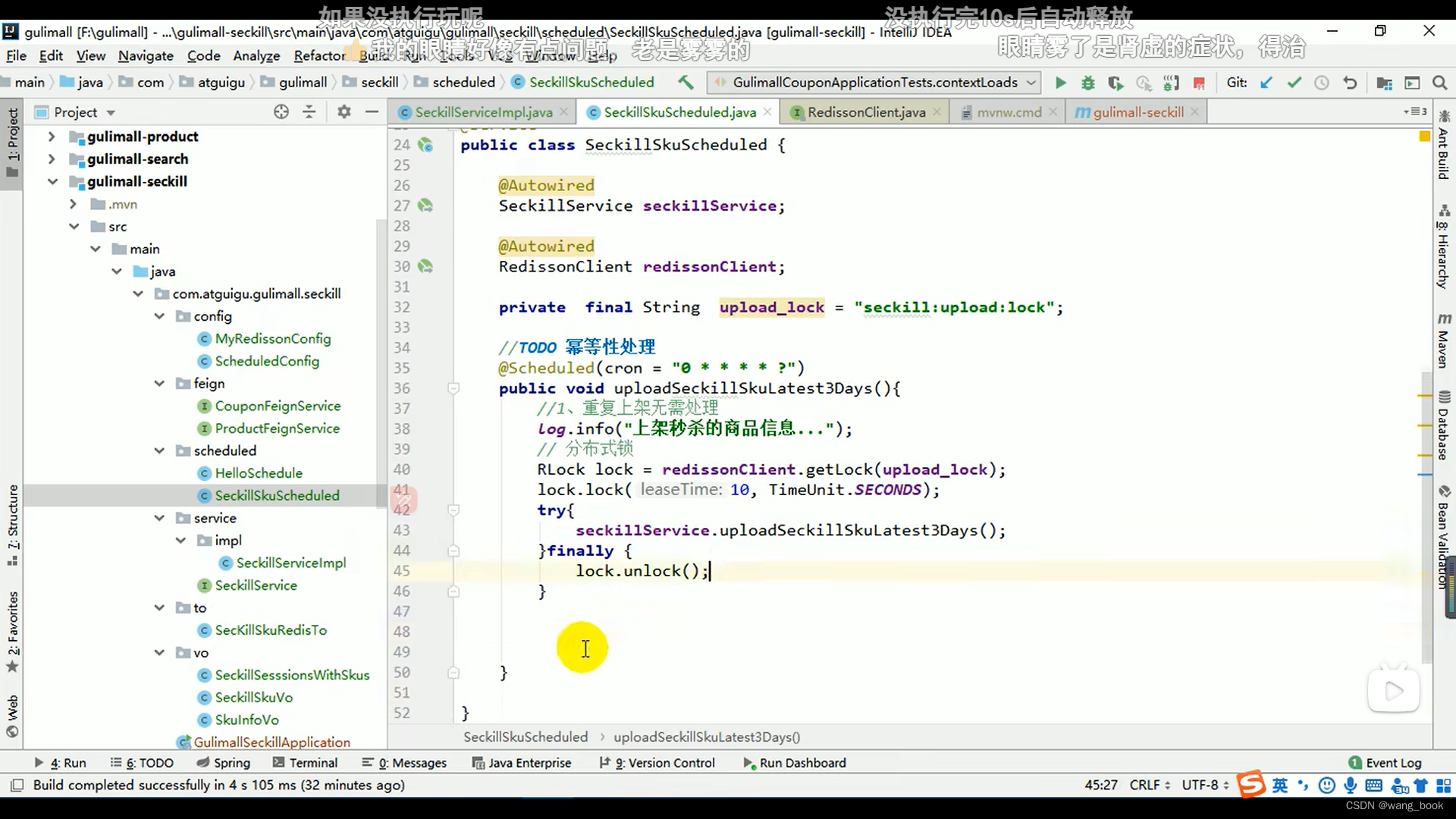Toggle code folding at the try block

(453, 510)
